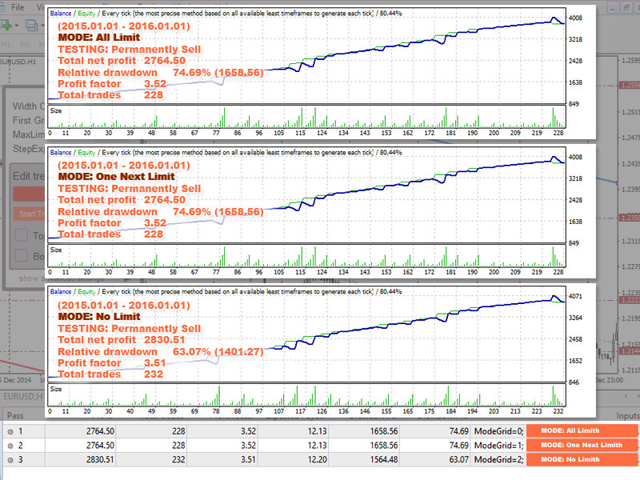Click the red button under Edit tre...
This screenshot has height=480, width=640.
tap(29, 194)
